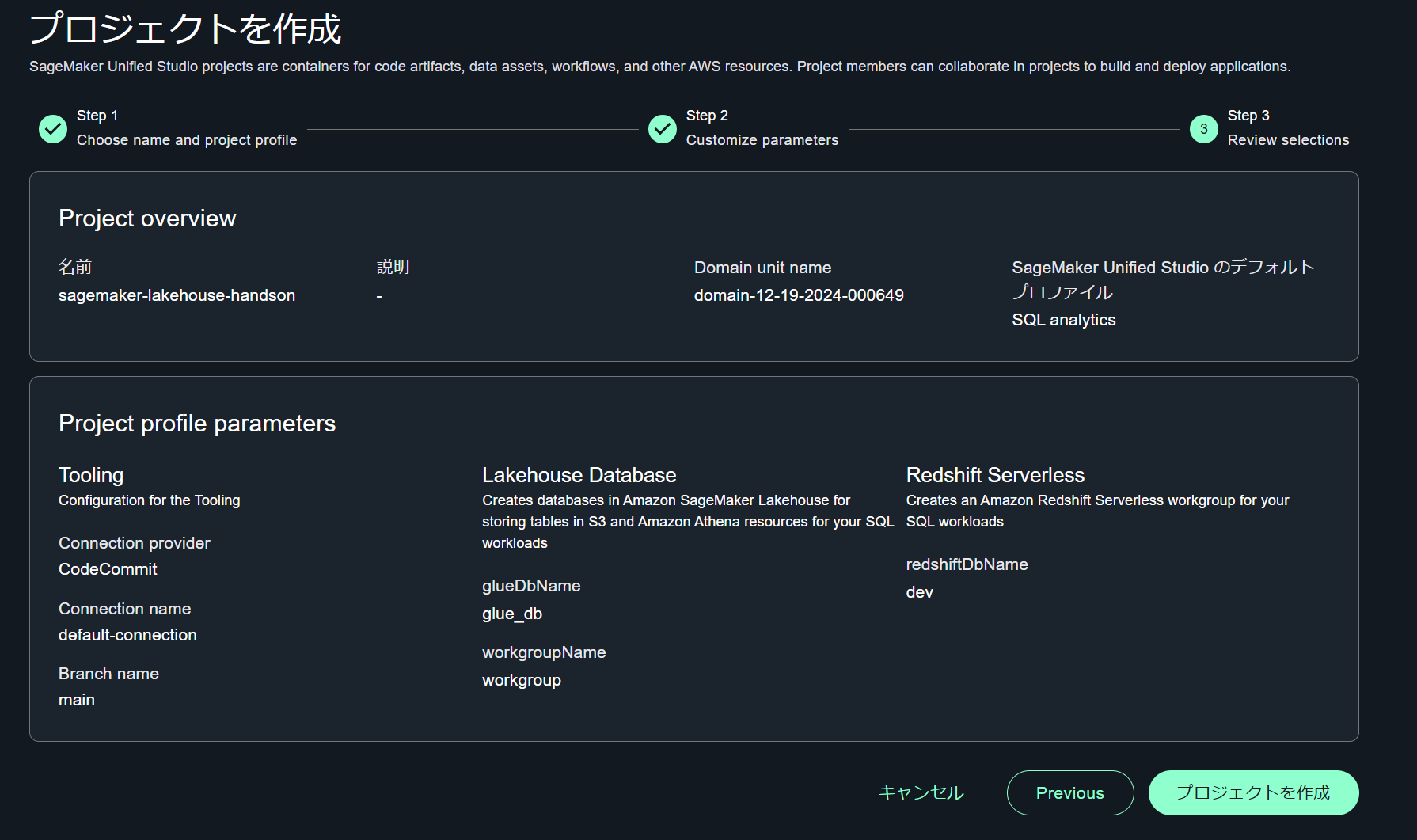Go back with the Previous button
Viewport: 1417px width, 840px height.
[1070, 792]
